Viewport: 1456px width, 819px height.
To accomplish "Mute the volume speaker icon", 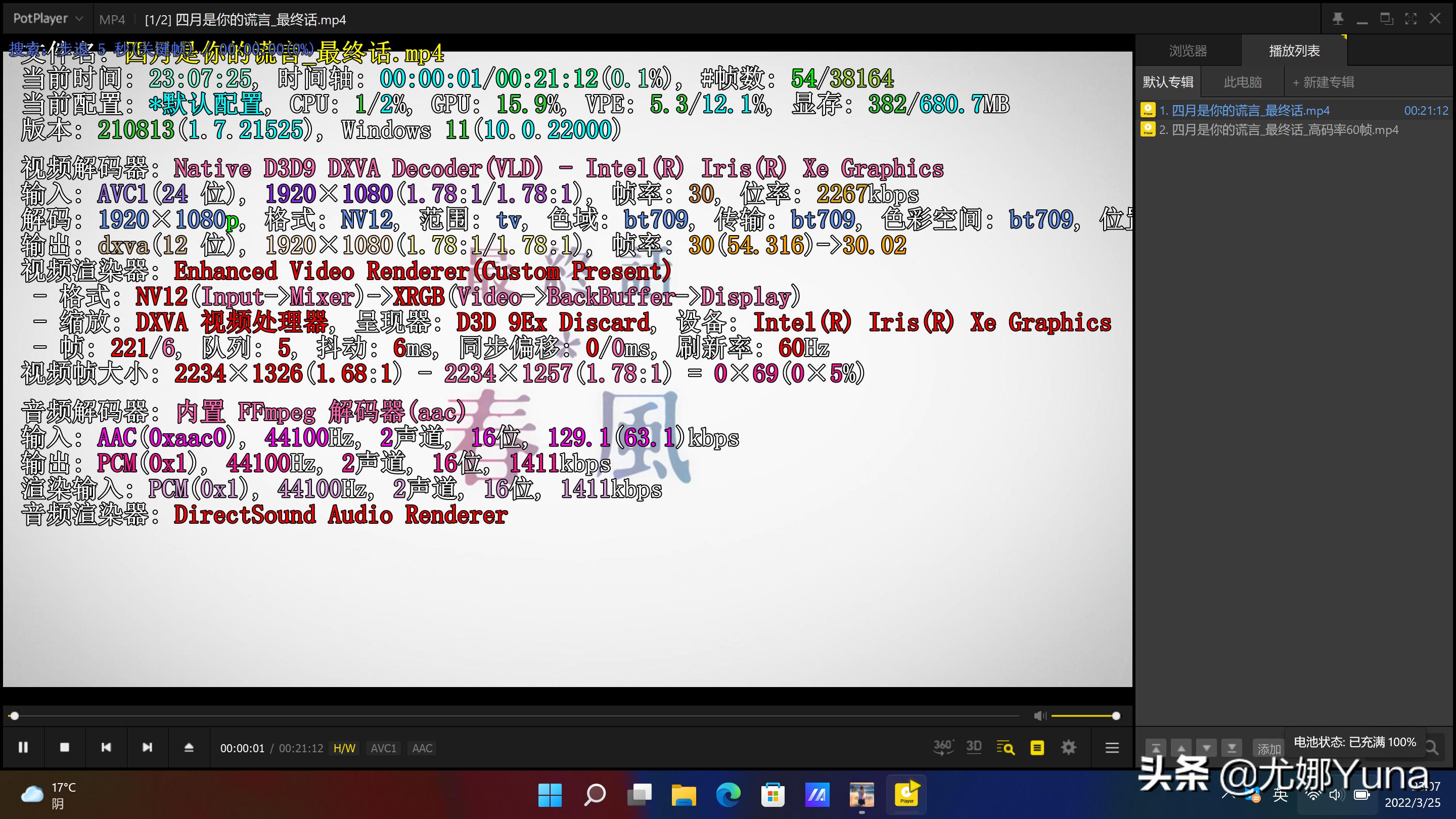I will tap(1039, 716).
